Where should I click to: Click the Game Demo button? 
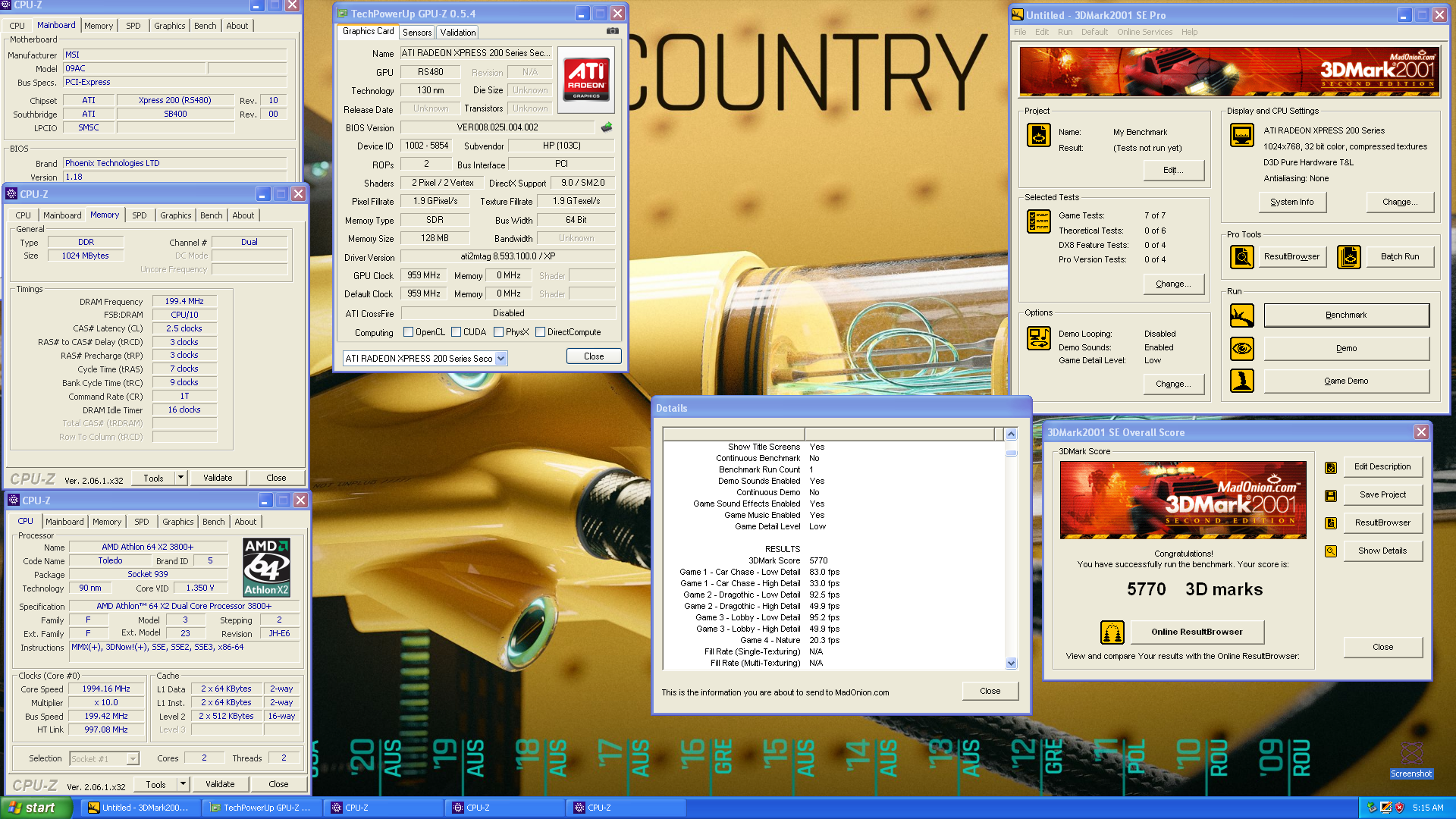pyautogui.click(x=1346, y=381)
